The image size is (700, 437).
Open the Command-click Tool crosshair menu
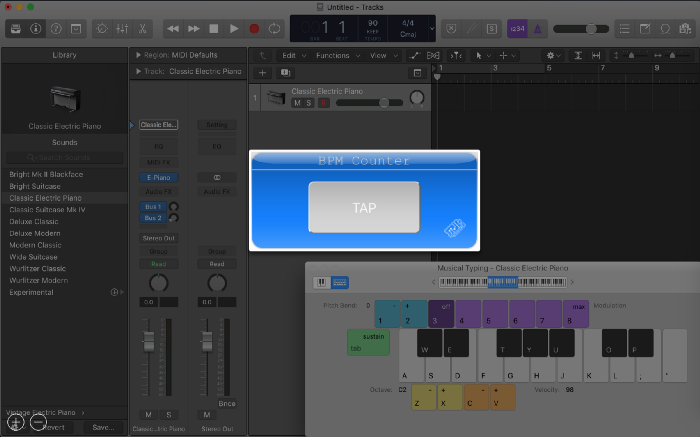click(508, 55)
